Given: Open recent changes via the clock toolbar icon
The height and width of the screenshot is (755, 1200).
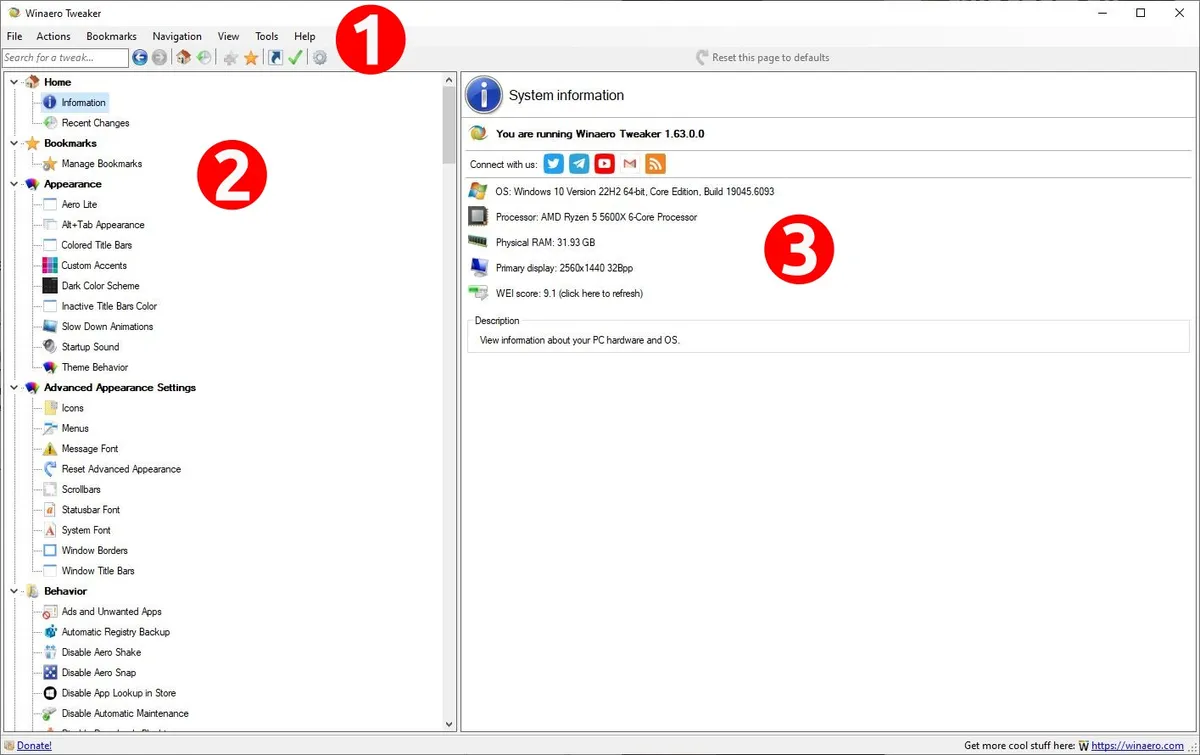Looking at the screenshot, I should (x=204, y=57).
